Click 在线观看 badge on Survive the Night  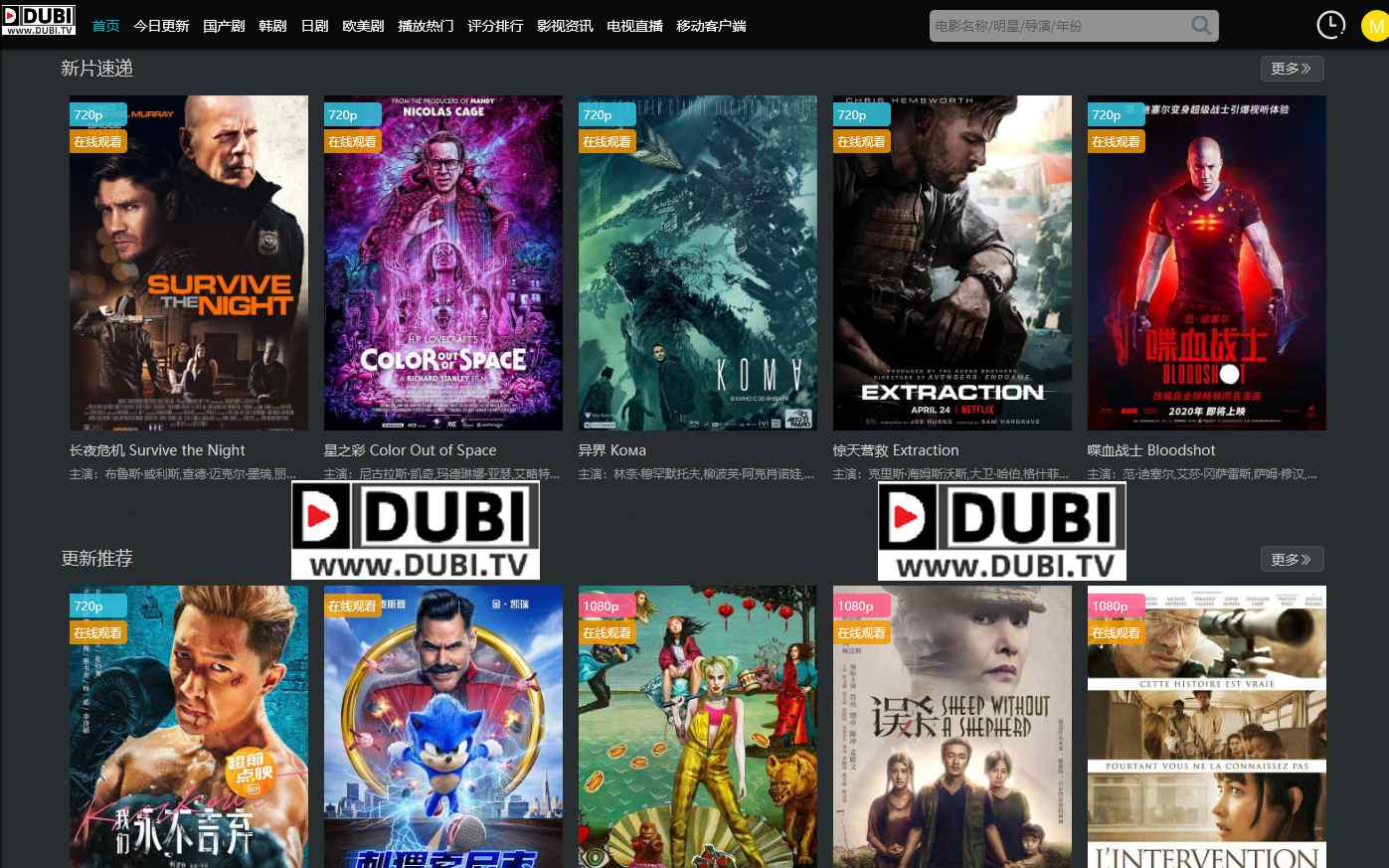pos(97,142)
